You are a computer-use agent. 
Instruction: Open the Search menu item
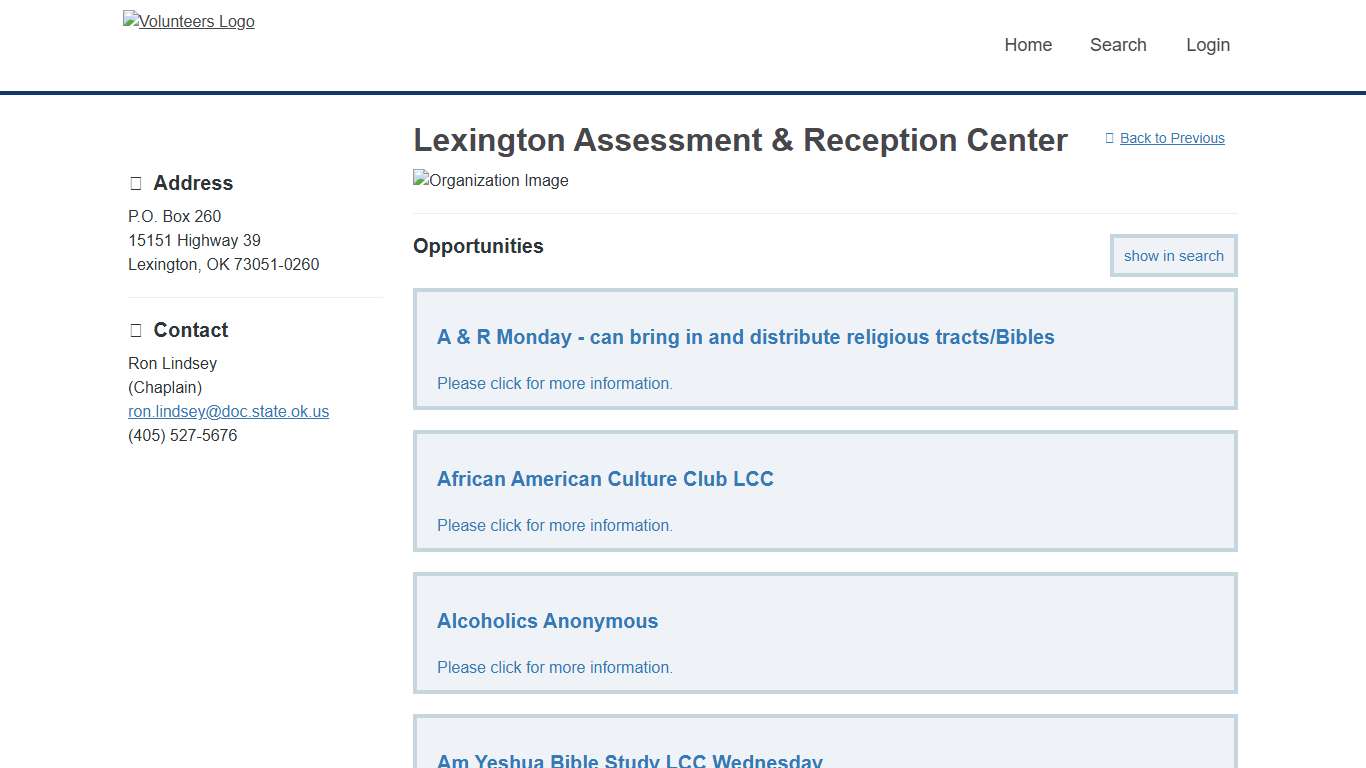(x=1118, y=45)
